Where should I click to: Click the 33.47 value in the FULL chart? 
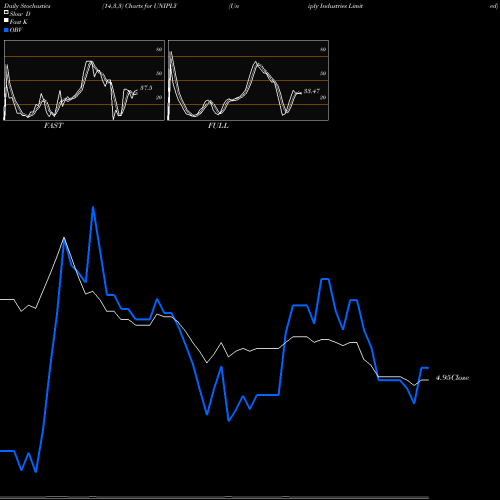coord(312,91)
